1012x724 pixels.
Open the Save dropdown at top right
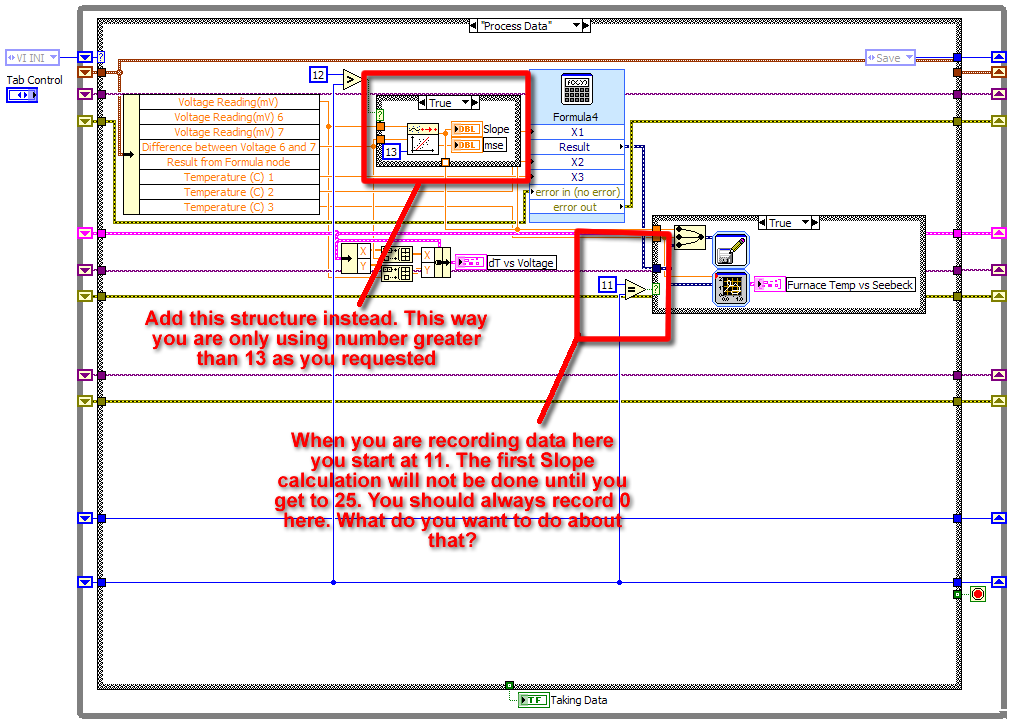[888, 57]
